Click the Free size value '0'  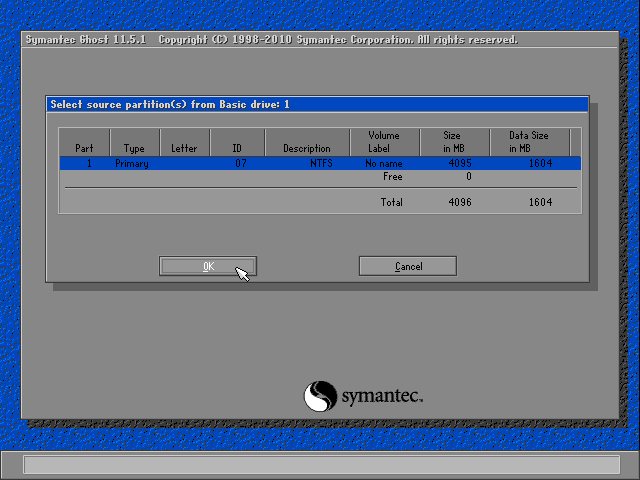pos(469,176)
